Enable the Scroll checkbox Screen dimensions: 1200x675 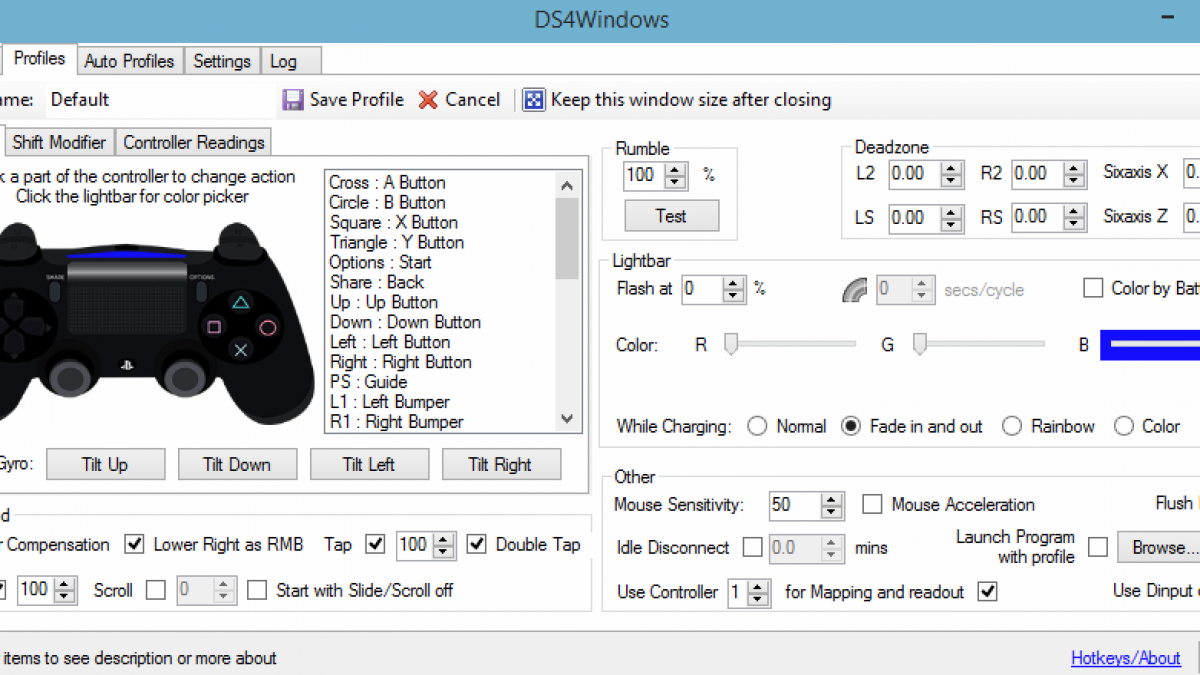tap(155, 590)
